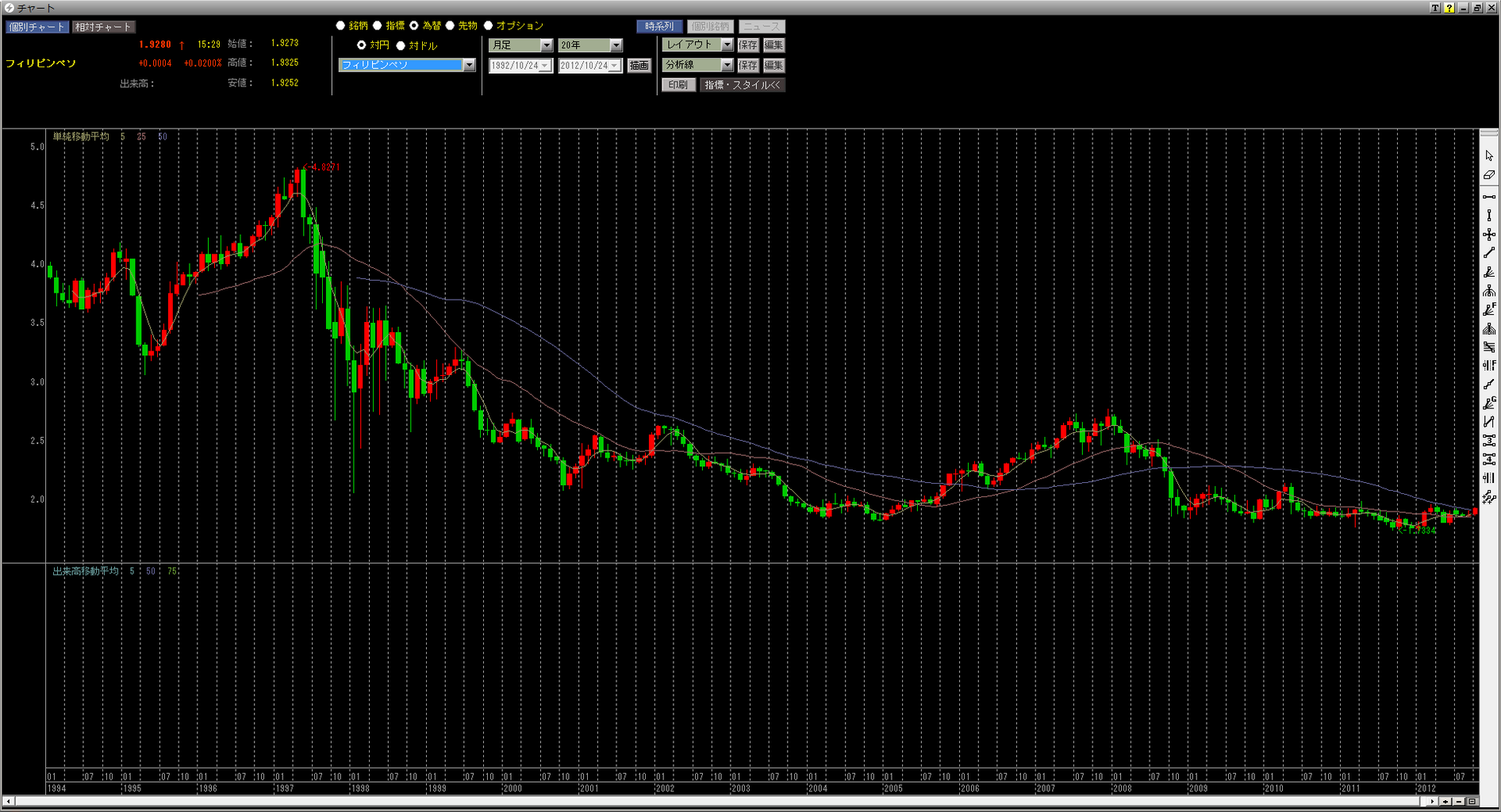The height and width of the screenshot is (812, 1501).
Task: Click the horizontal scrollbar right arrow
Action: 1432,802
